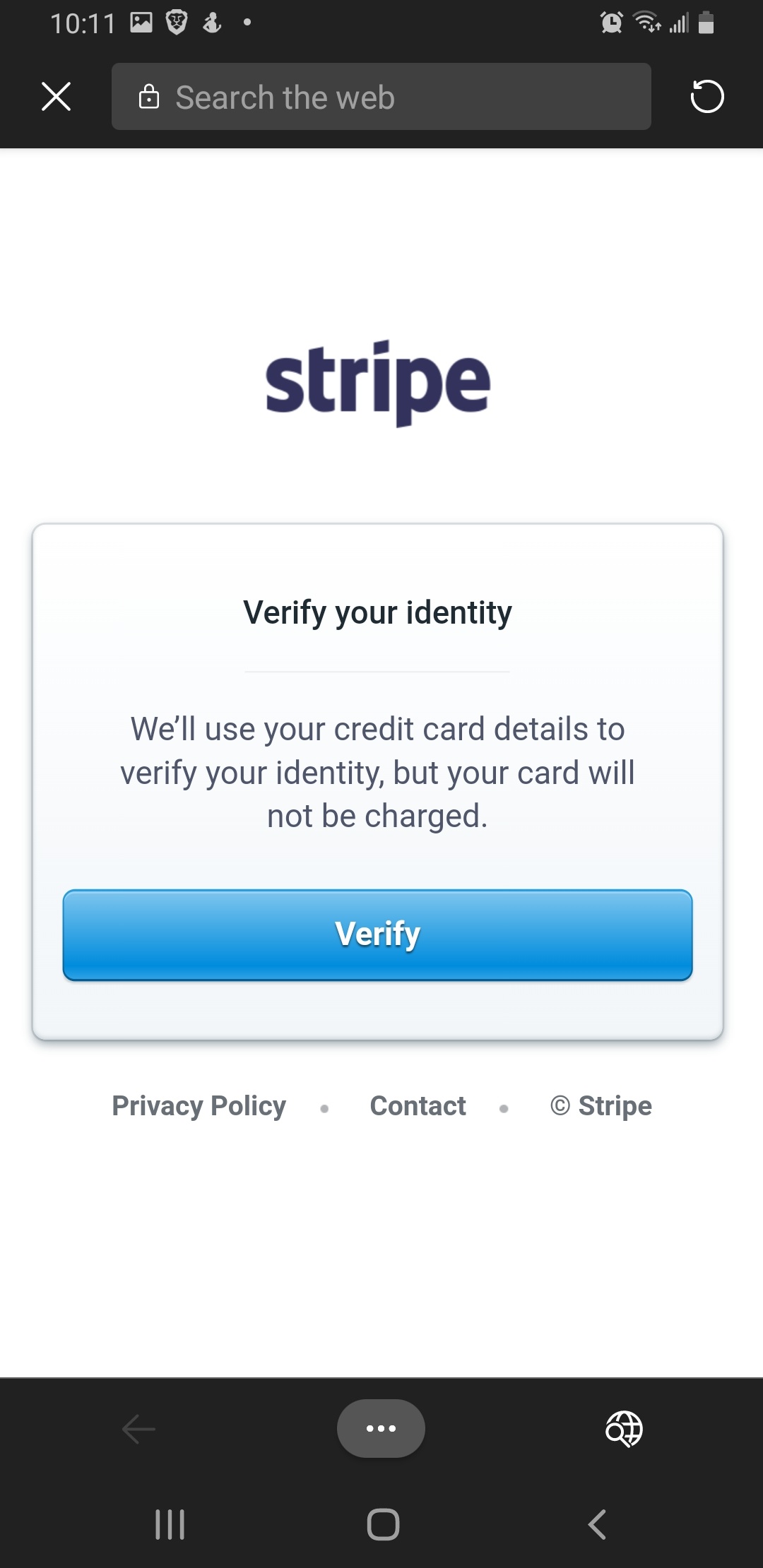Tap the Wi-Fi status icon

(646, 23)
